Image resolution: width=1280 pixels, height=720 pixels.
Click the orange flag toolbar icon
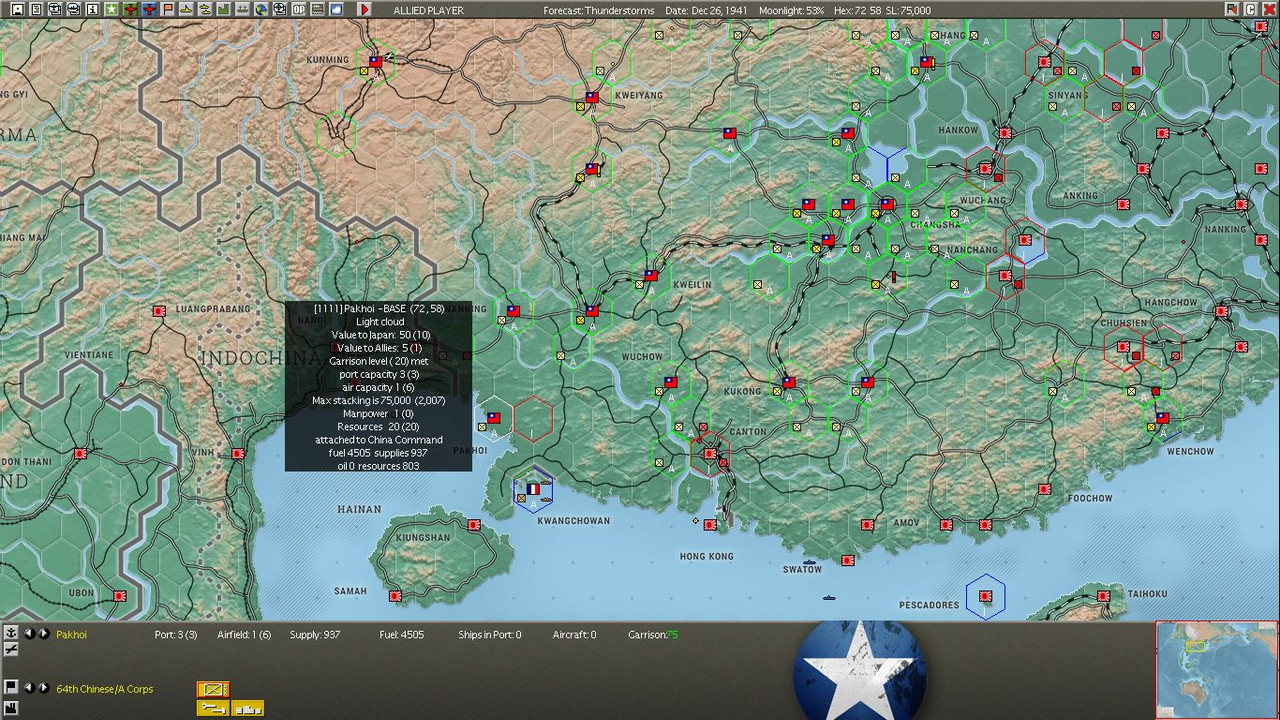pos(168,10)
